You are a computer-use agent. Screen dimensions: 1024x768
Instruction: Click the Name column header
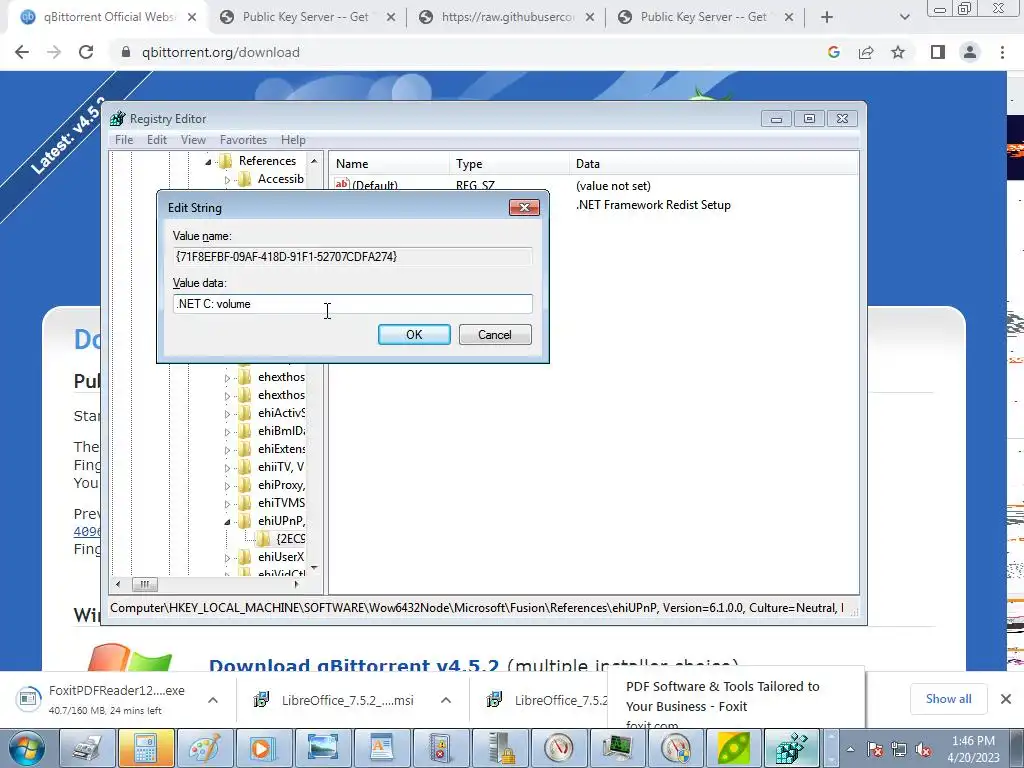click(x=390, y=164)
